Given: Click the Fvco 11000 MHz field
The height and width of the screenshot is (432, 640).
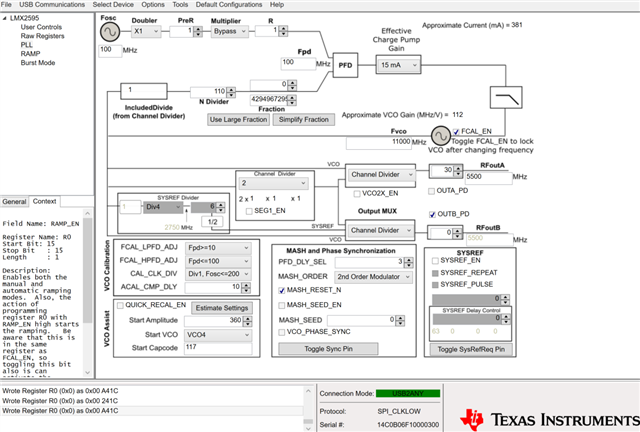Looking at the screenshot, I should tap(379, 143).
